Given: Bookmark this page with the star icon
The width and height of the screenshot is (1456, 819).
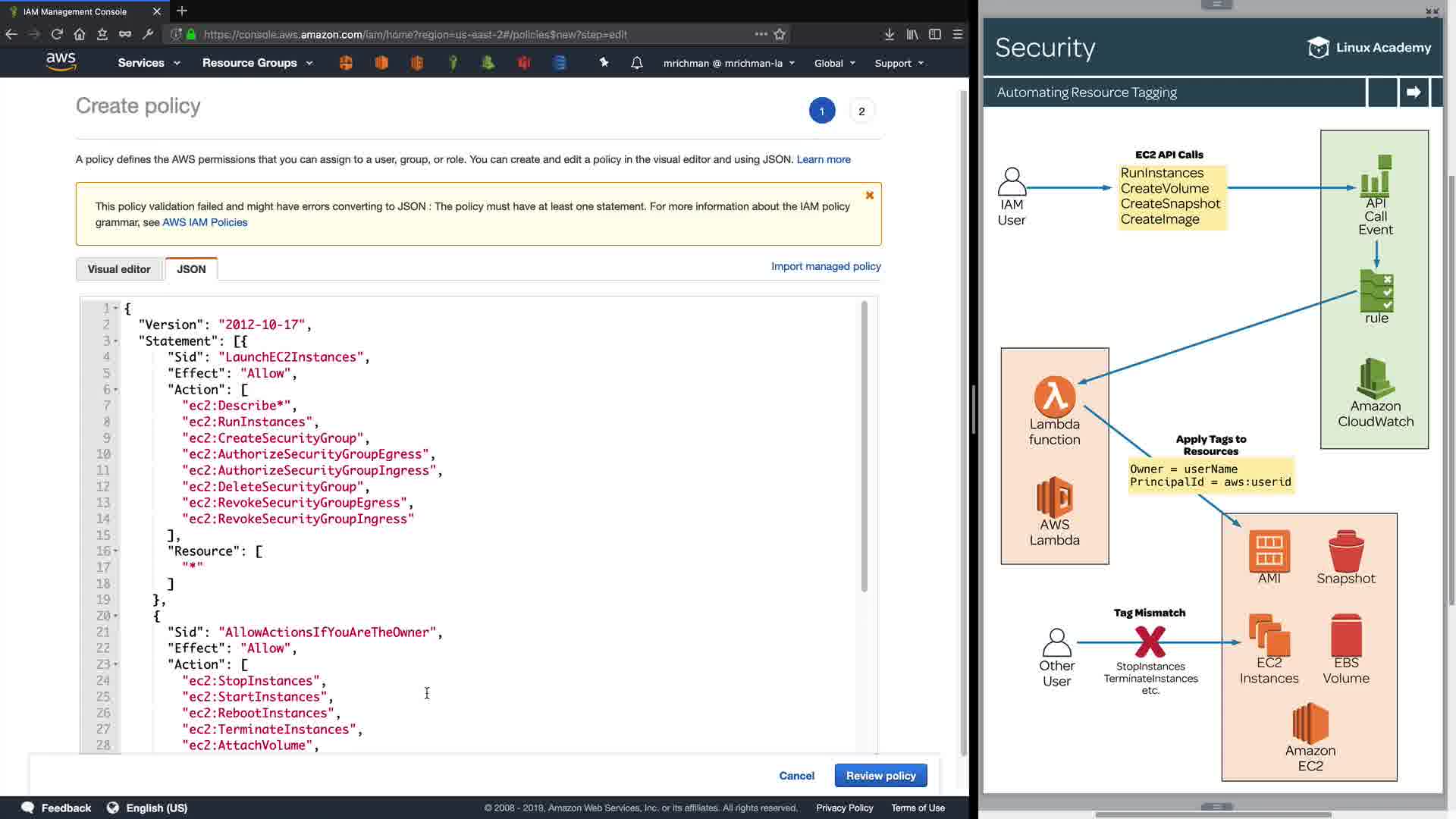Looking at the screenshot, I should [780, 34].
